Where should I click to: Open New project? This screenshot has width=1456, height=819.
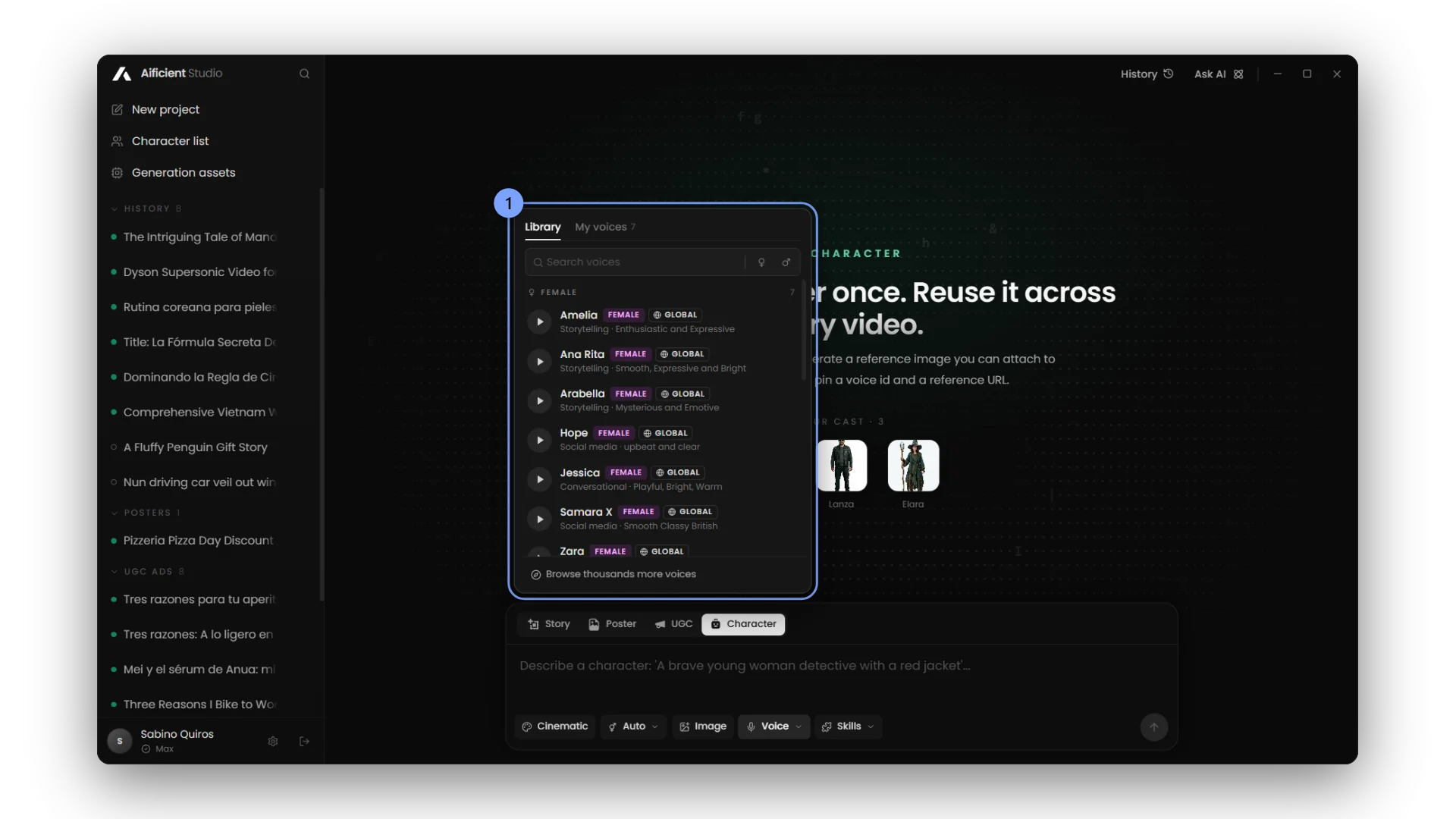coord(155,109)
